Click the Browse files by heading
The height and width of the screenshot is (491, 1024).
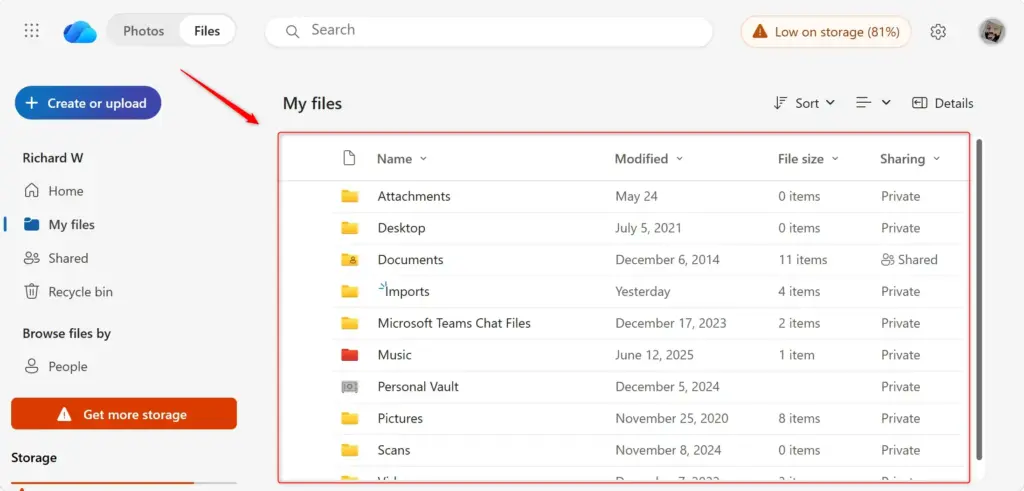pyautogui.click(x=67, y=333)
